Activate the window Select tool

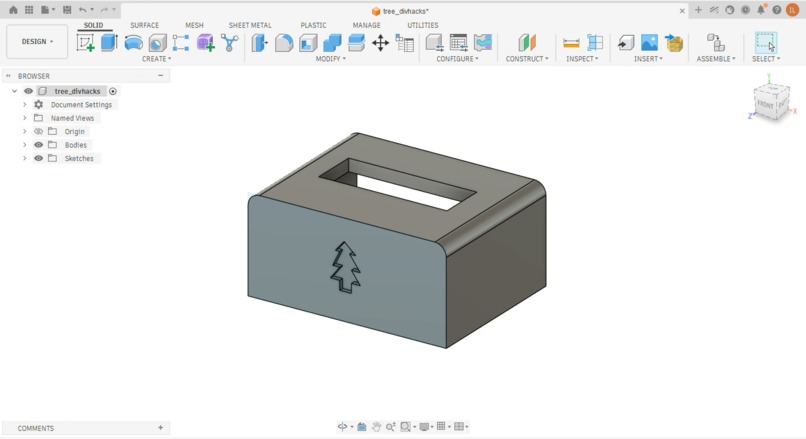click(x=765, y=42)
